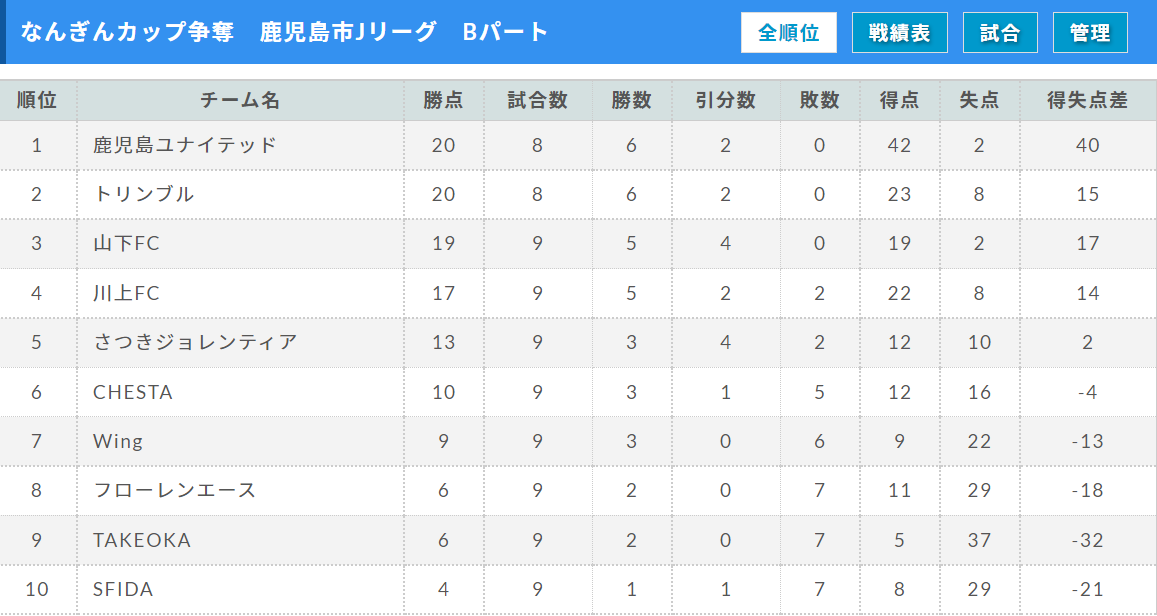
Task: Click team name 川上FC
Action: tap(126, 293)
